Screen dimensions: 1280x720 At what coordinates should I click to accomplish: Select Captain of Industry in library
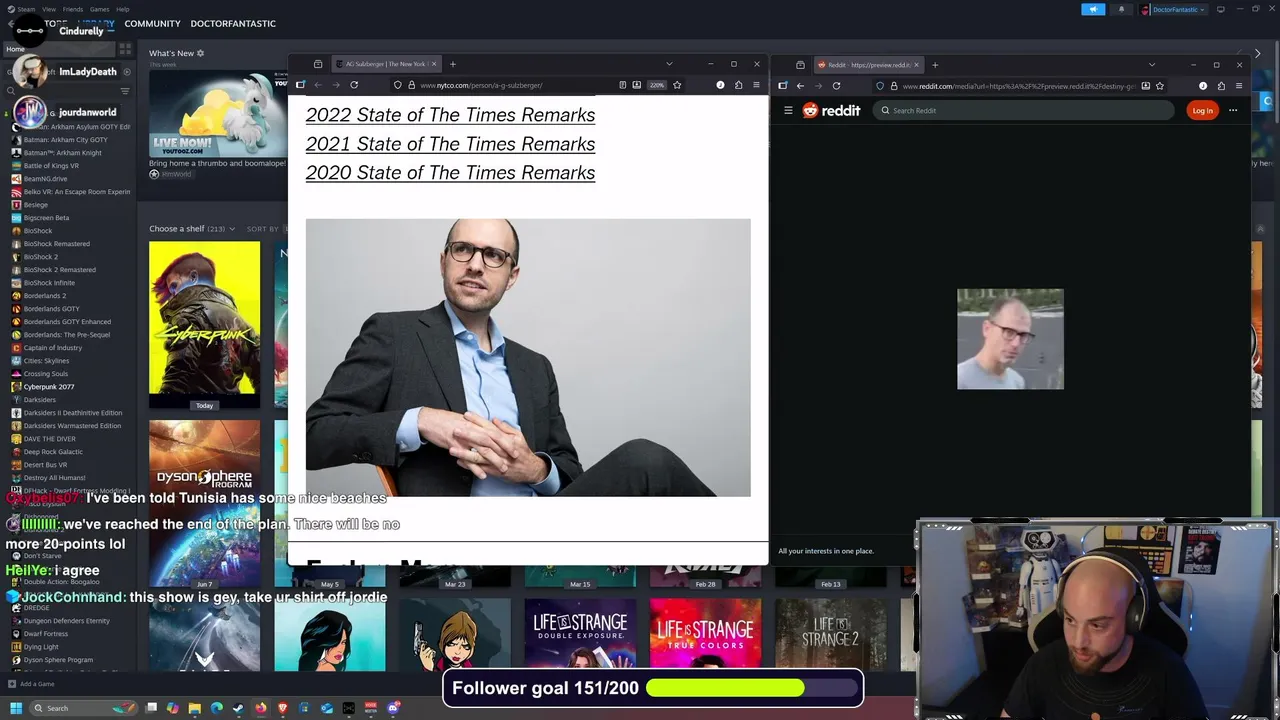point(52,348)
